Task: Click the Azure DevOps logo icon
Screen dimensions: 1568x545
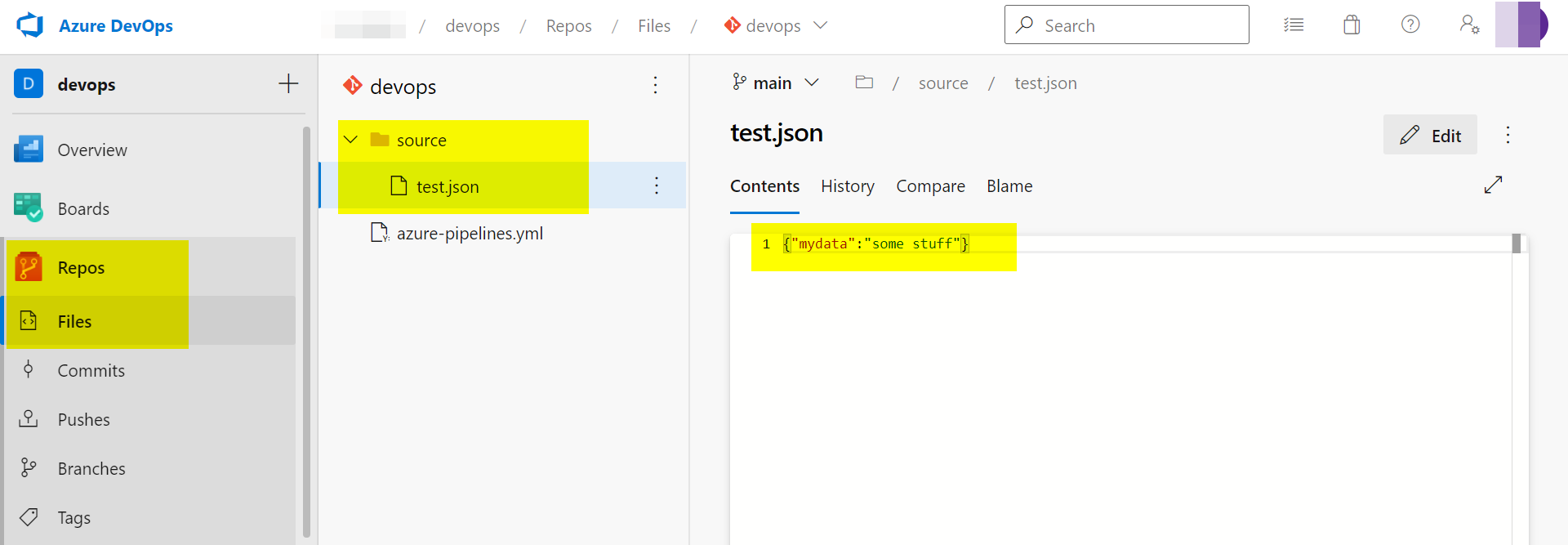Action: 30,25
